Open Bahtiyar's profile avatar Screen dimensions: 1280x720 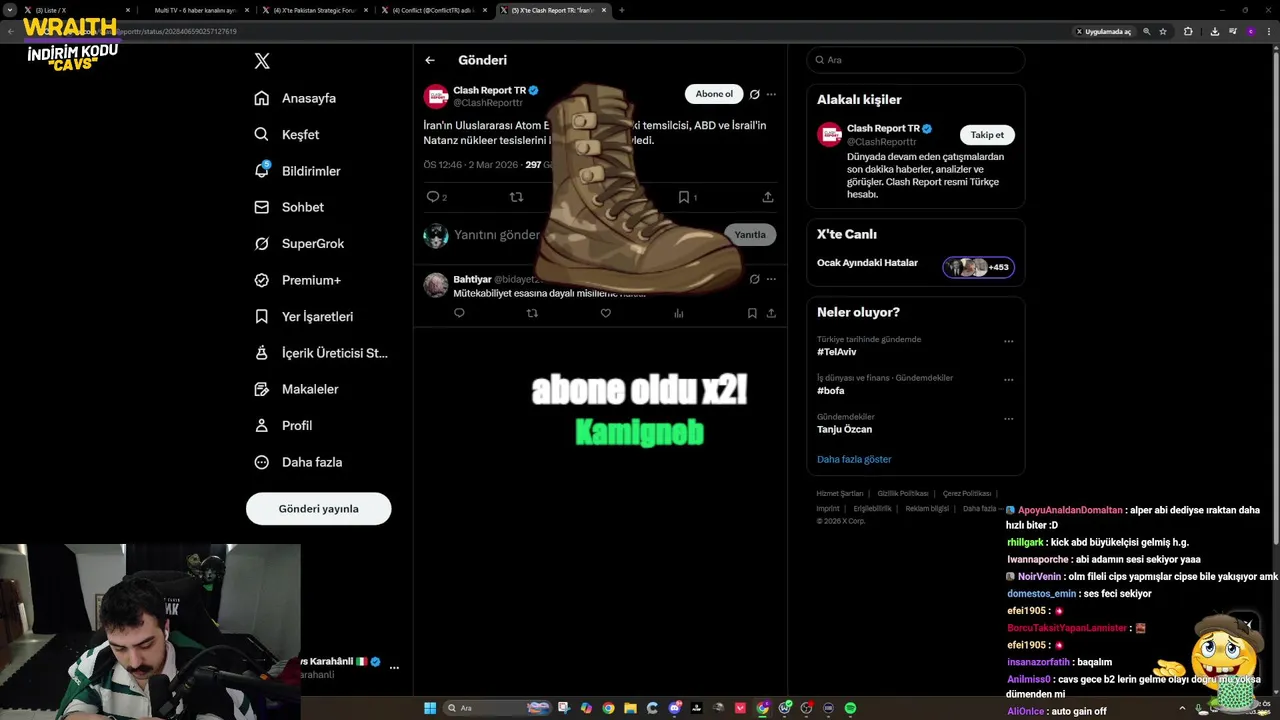436,285
